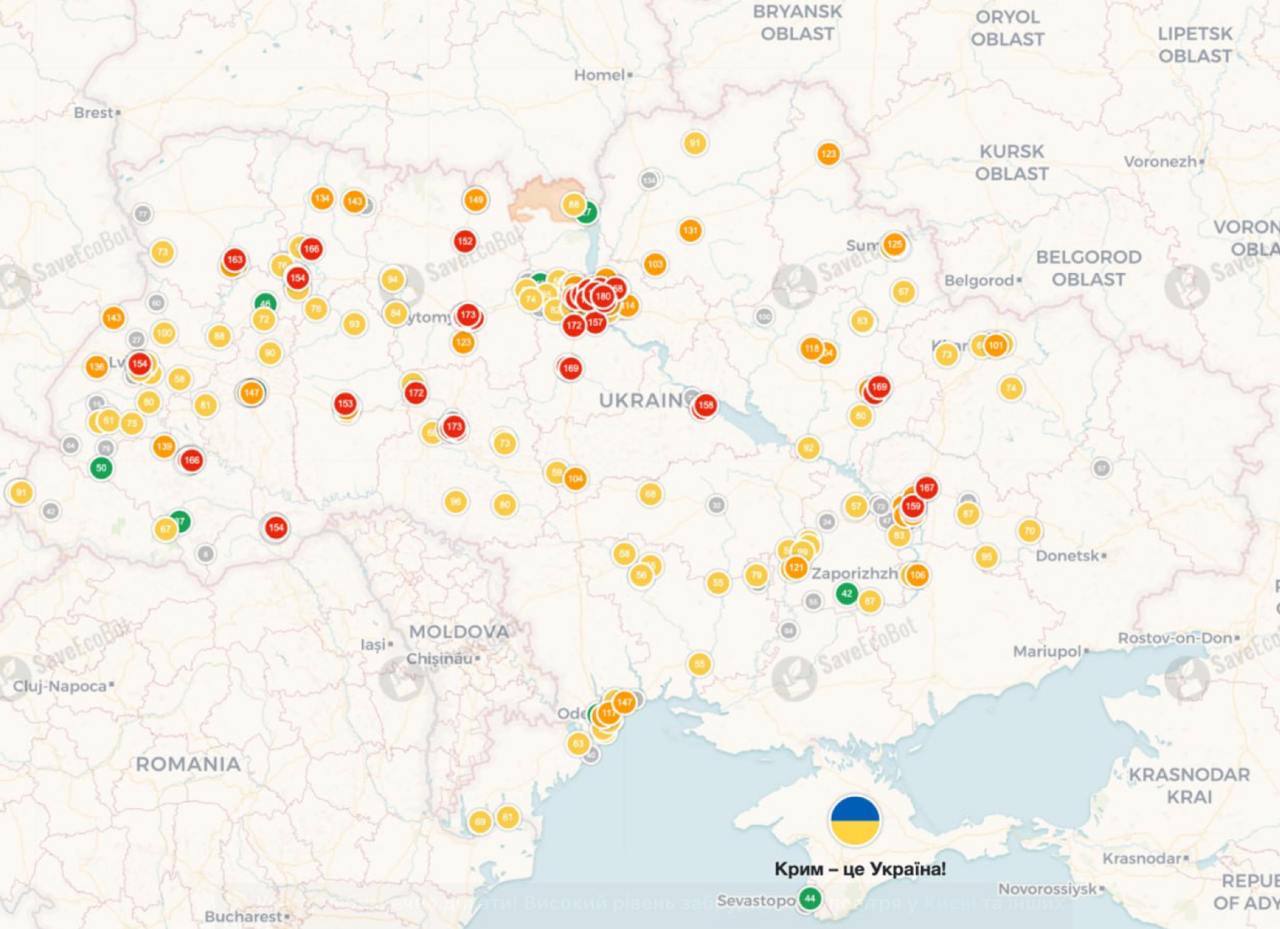The width and height of the screenshot is (1280, 929).
Task: Click the 'Крим – це Україна!' caption
Action: [860, 869]
